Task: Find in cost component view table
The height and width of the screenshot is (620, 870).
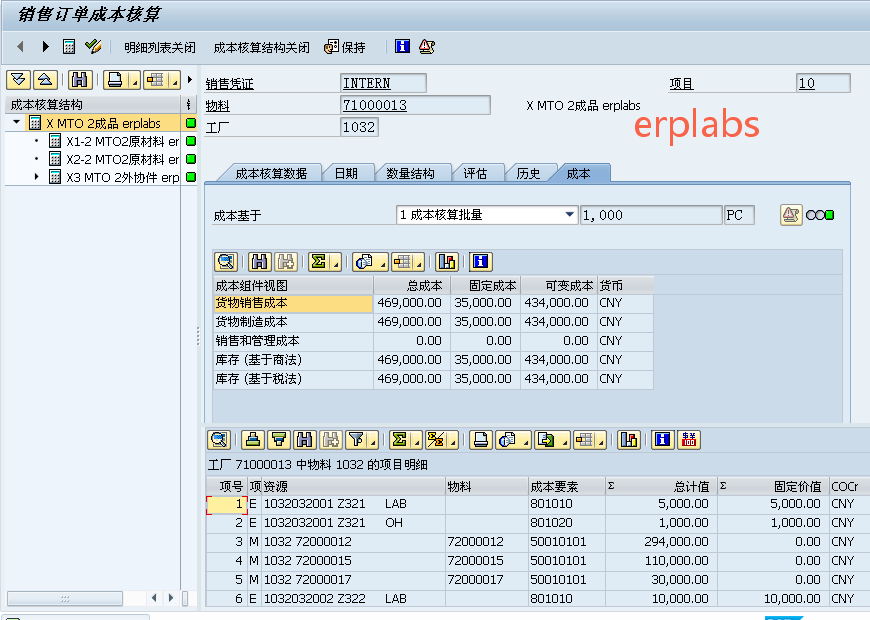Action: pyautogui.click(x=260, y=261)
